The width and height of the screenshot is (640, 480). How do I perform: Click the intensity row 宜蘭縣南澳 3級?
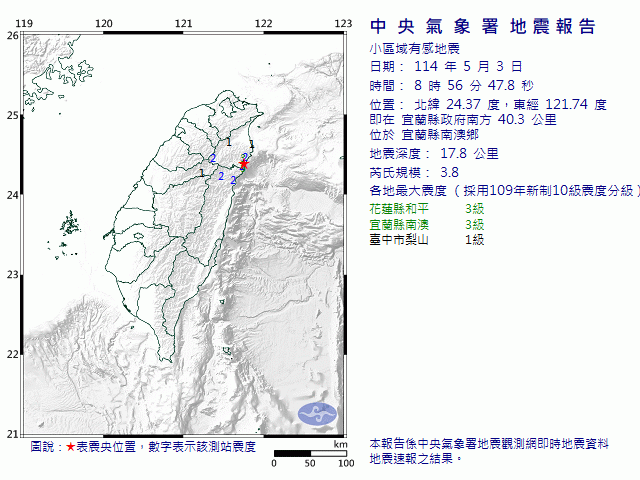click(427, 224)
